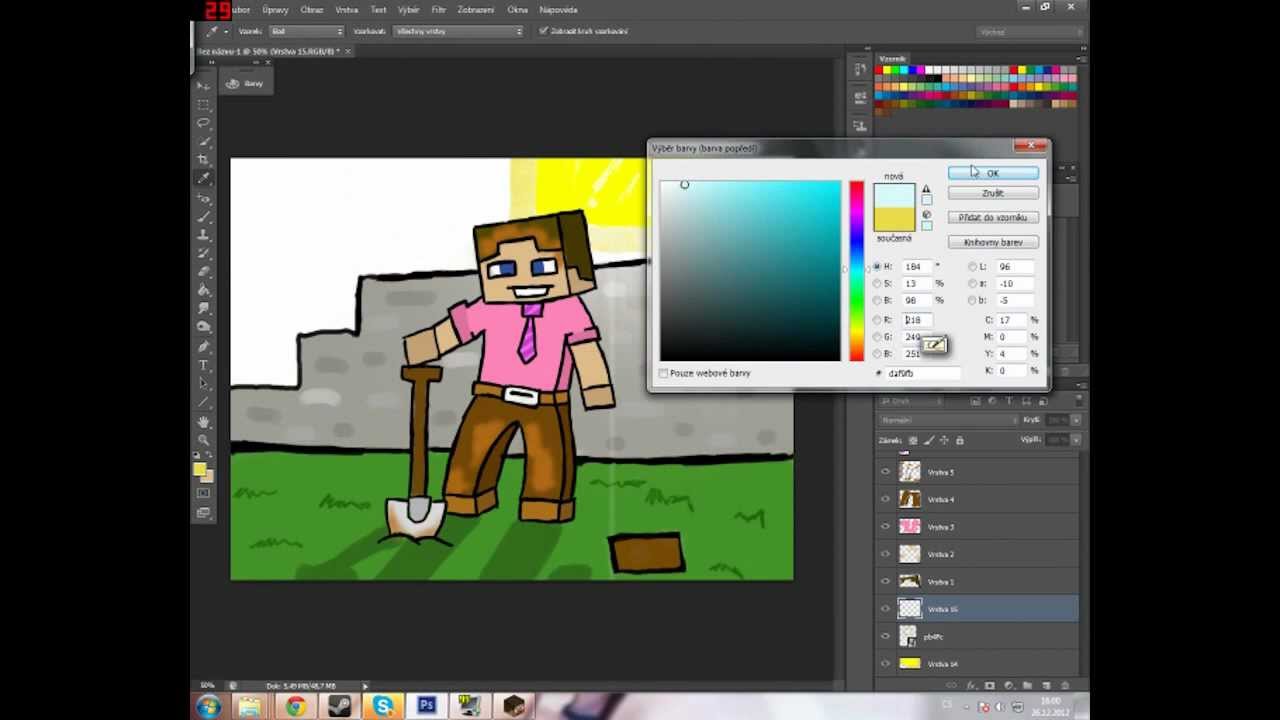Screen dimensions: 1280x720
Task: Select the Move tool
Action: (x=203, y=86)
